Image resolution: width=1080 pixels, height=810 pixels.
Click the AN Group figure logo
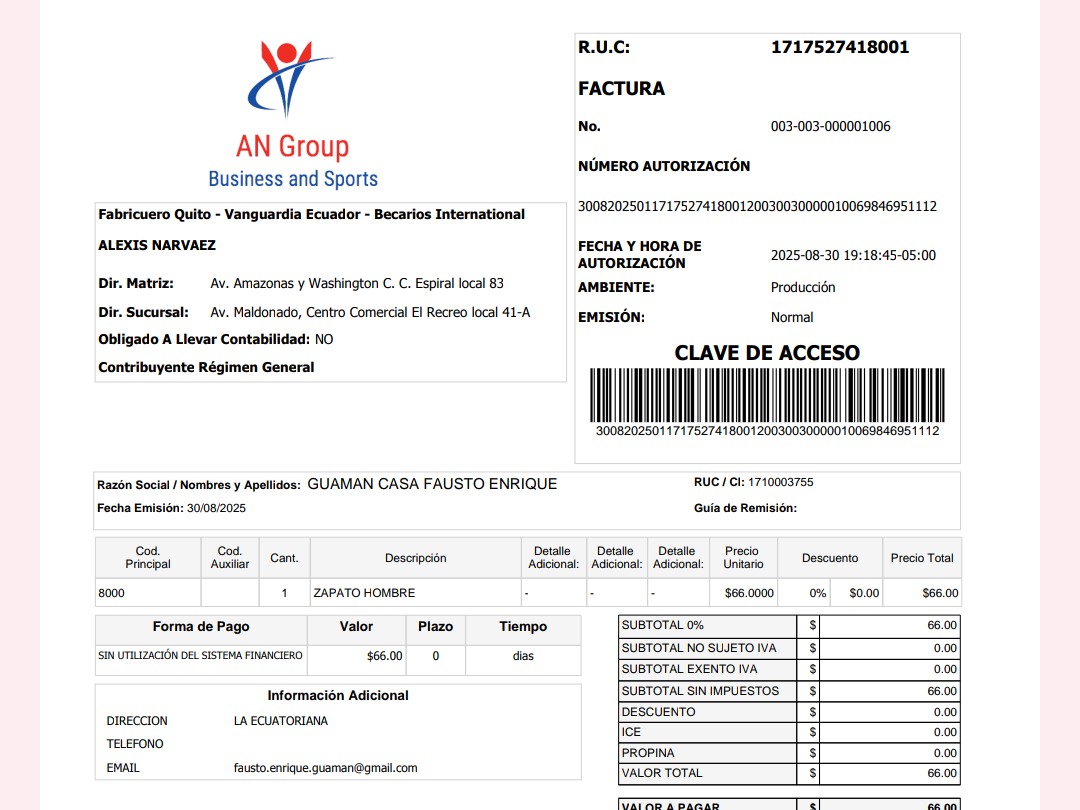(291, 79)
